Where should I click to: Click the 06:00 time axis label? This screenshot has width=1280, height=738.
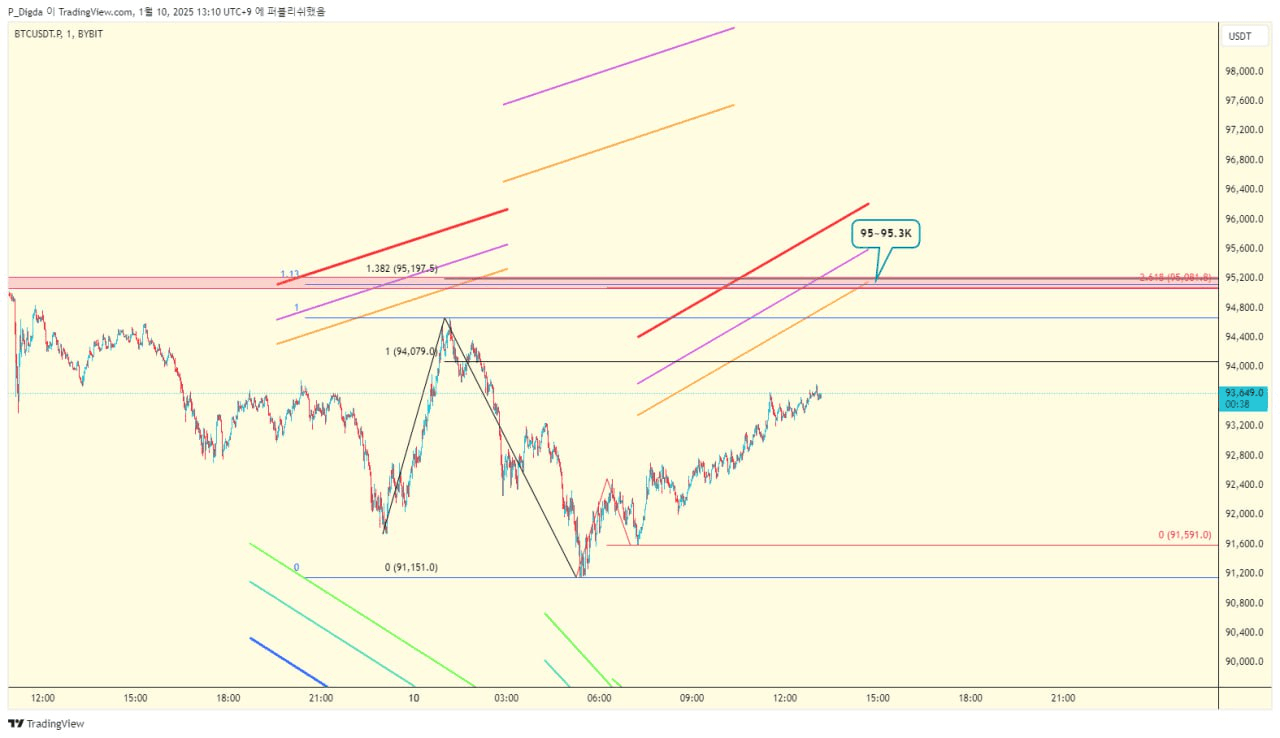[x=599, y=698]
